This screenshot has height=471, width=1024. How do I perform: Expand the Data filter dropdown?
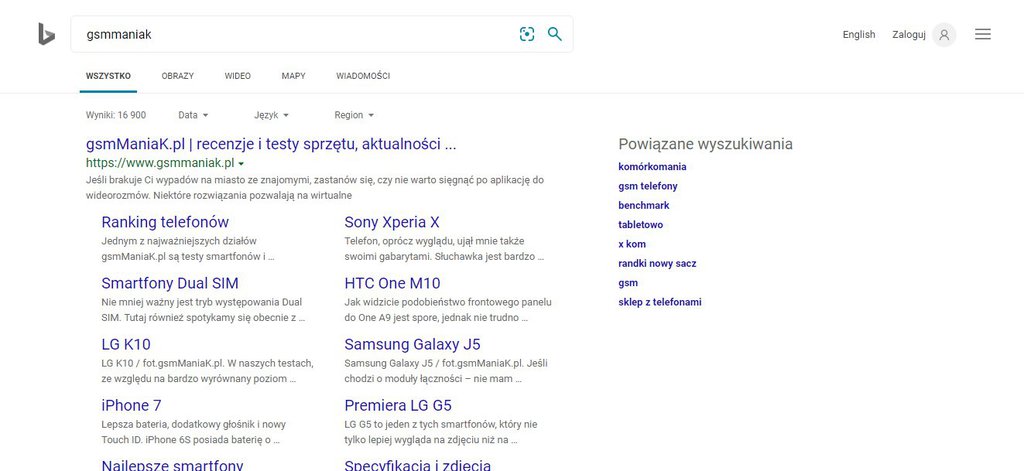coord(193,115)
